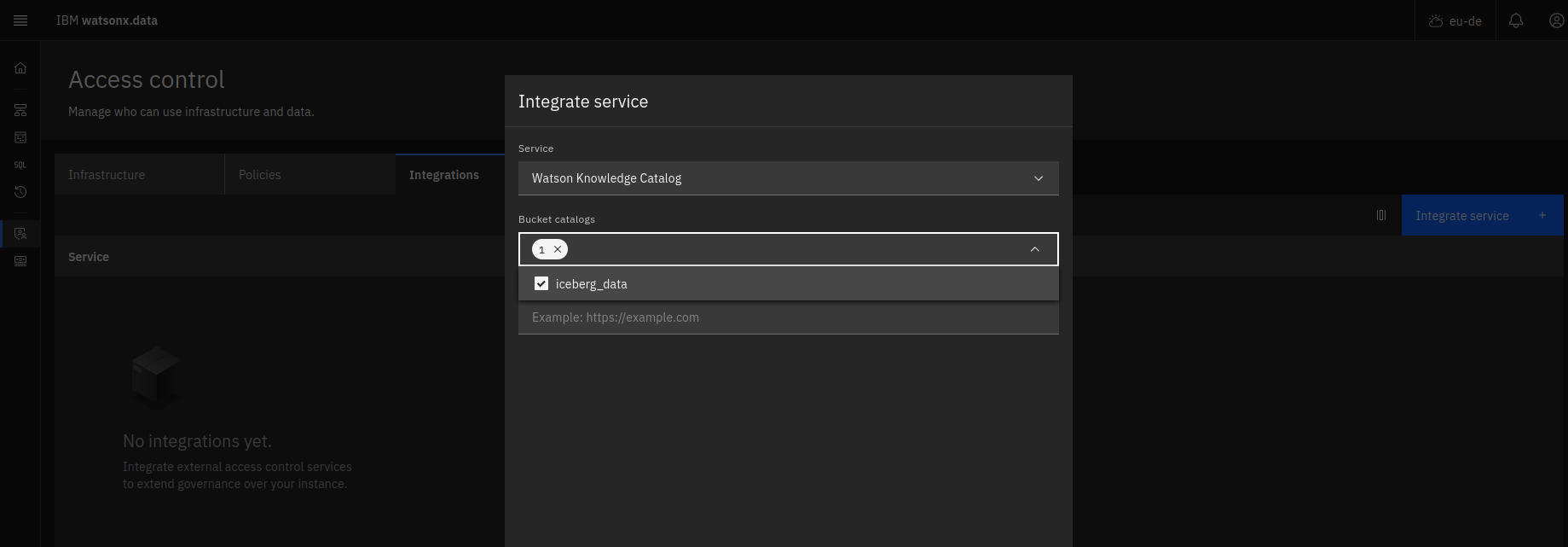Clear the selected bucket catalogs tag
The image size is (1568, 547).
(x=558, y=249)
